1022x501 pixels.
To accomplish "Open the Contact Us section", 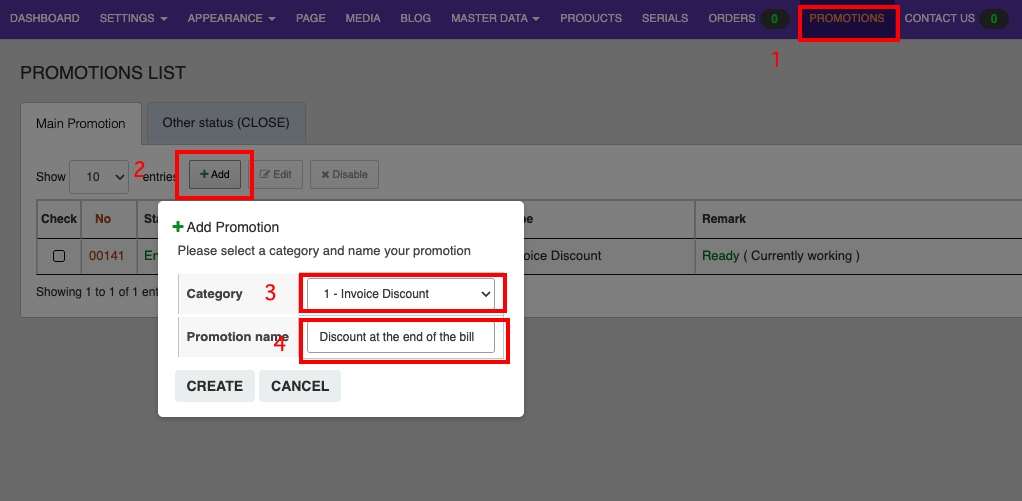I will [939, 19].
